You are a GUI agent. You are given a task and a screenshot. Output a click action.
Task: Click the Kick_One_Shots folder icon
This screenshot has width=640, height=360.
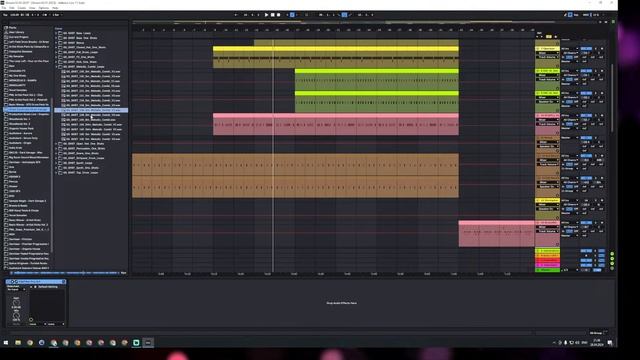click(x=60, y=62)
